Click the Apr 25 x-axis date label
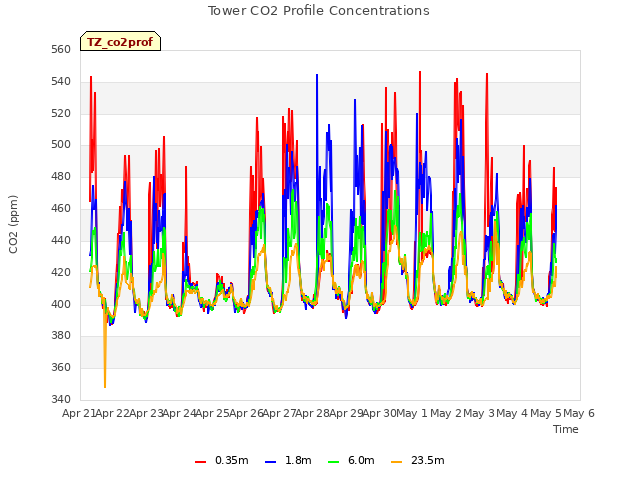The height and width of the screenshot is (480, 640). coord(213,414)
